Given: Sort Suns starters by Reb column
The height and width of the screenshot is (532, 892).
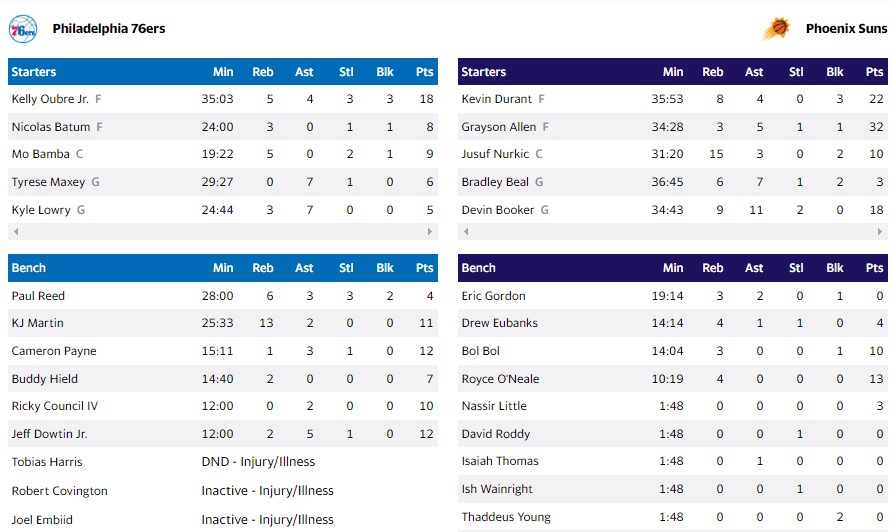Looking at the screenshot, I should click(x=713, y=72).
